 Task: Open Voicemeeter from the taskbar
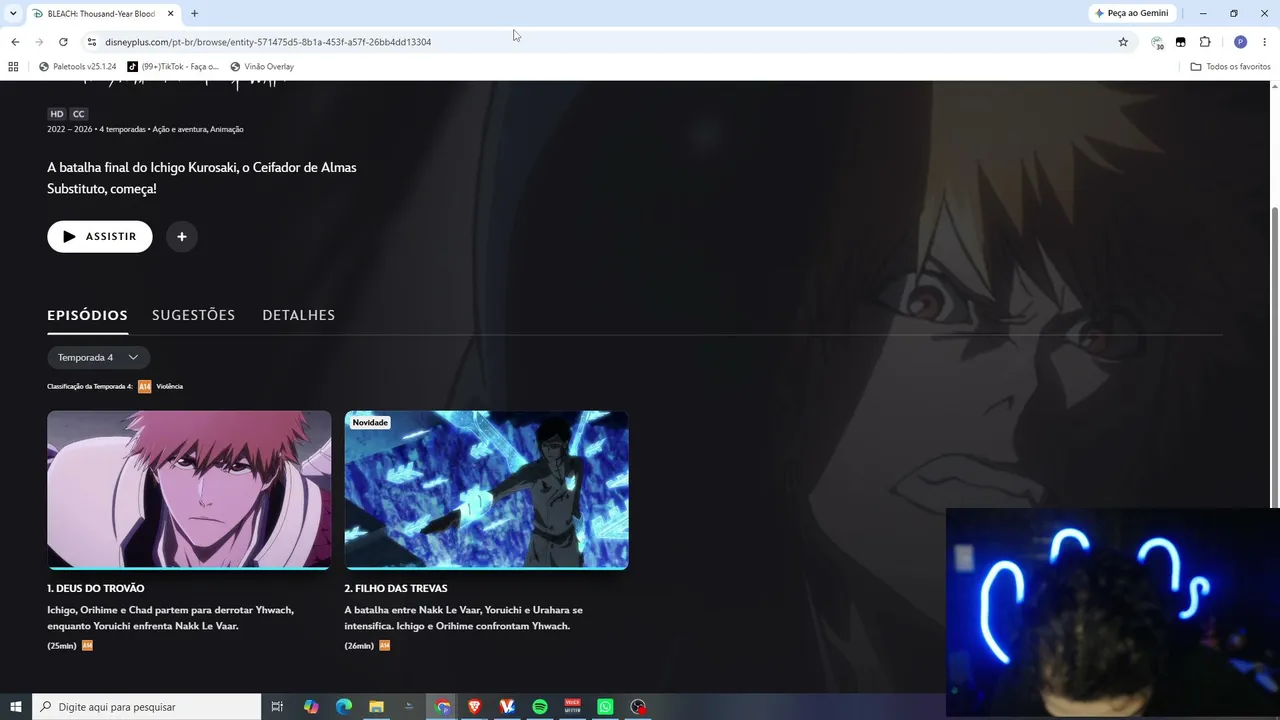573,707
